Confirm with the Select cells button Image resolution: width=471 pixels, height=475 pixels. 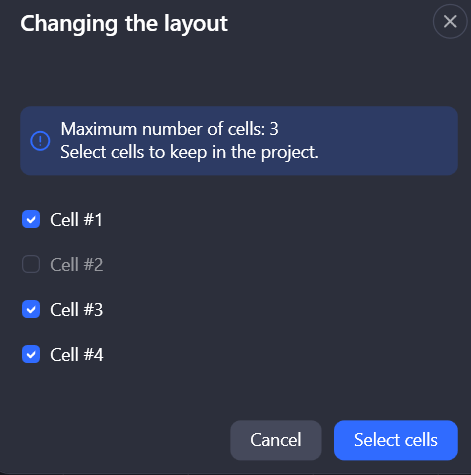(x=396, y=440)
